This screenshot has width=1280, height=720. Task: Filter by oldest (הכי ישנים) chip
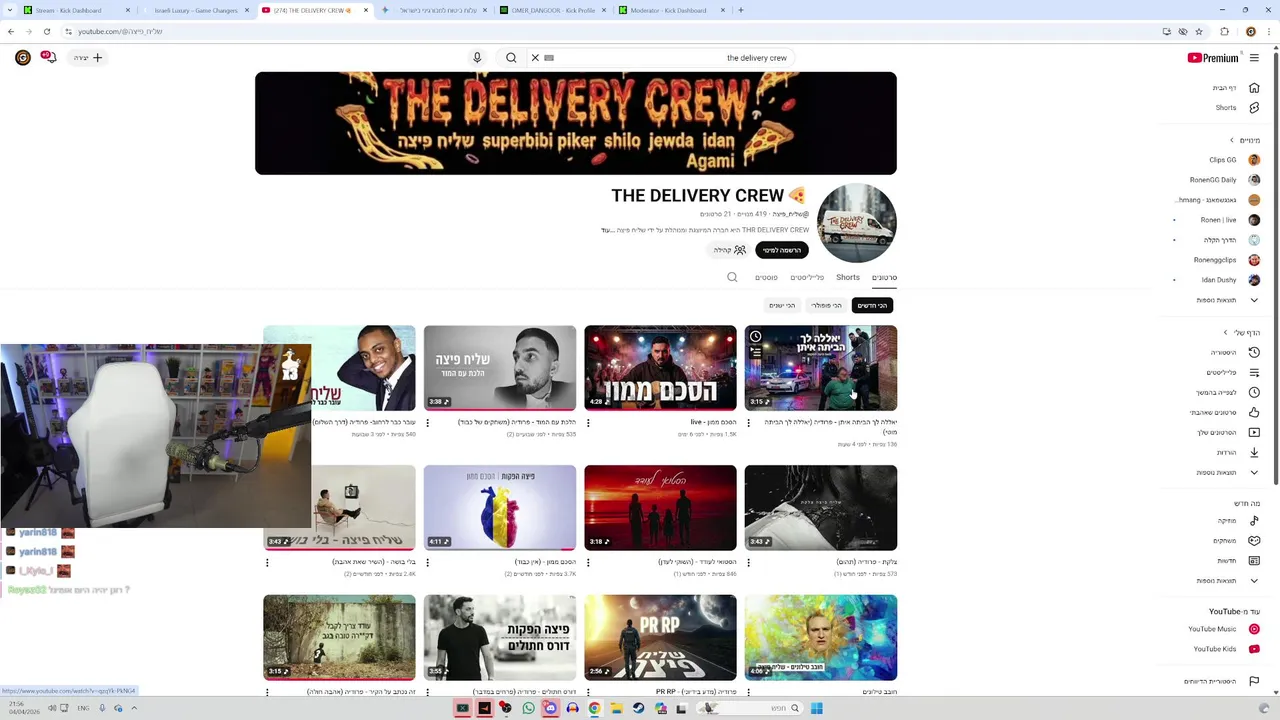click(782, 305)
